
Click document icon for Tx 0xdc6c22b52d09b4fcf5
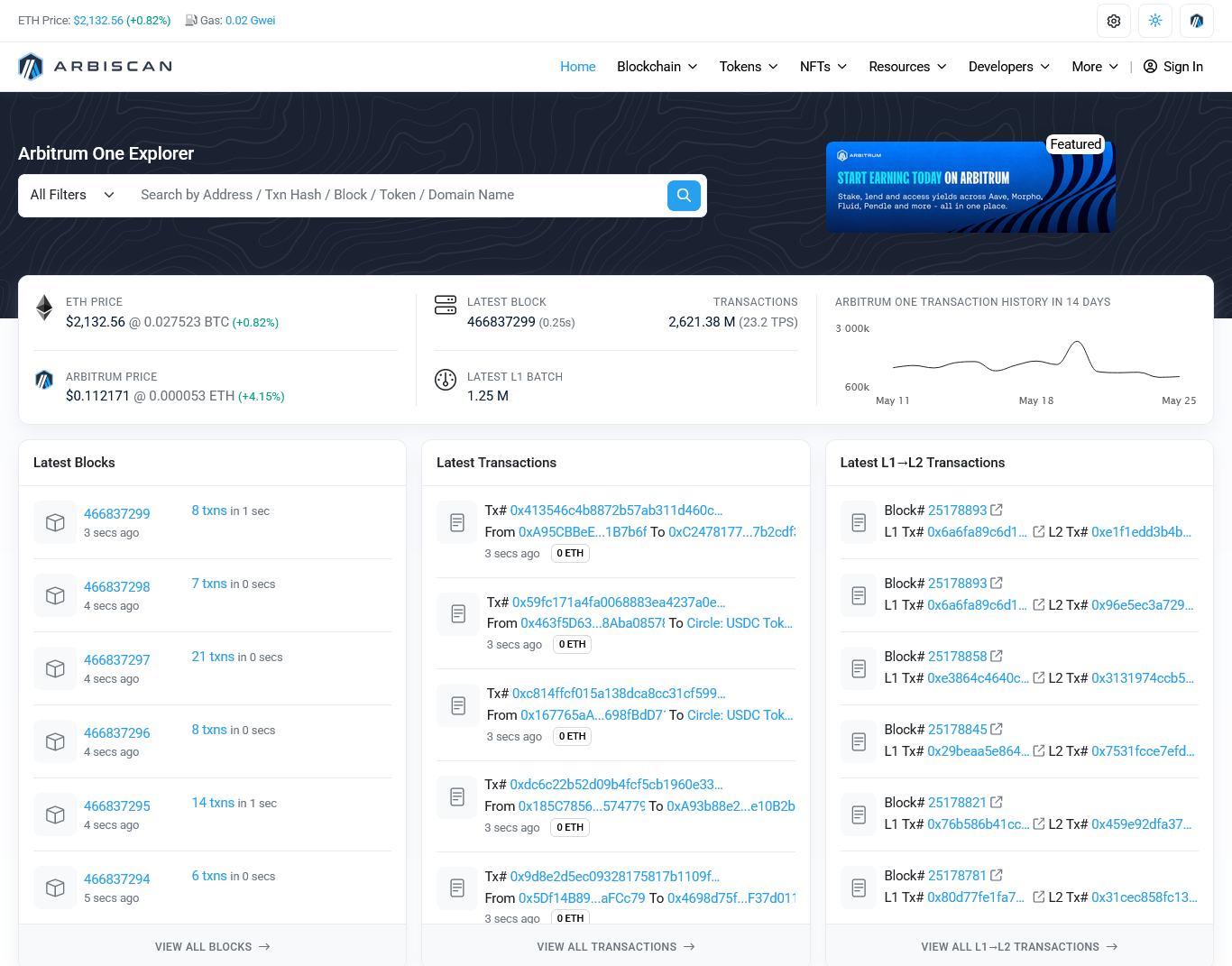[457, 796]
